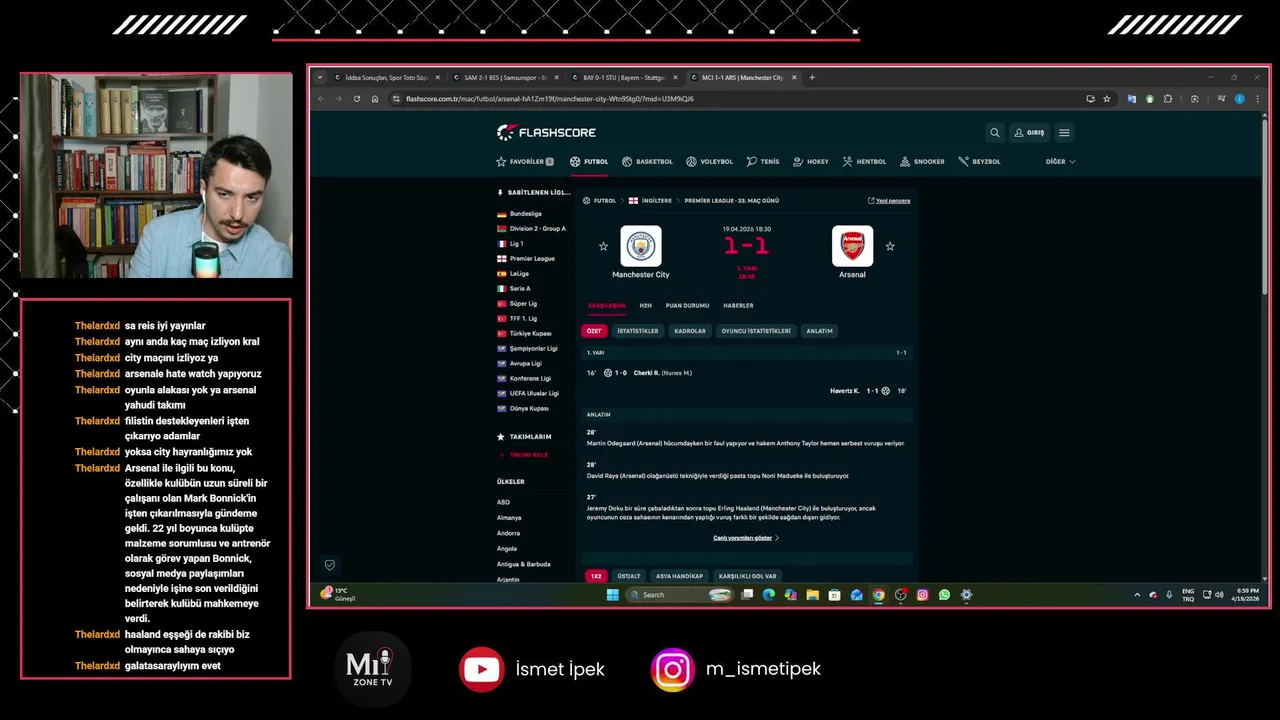Select the Karşılaşma tab

tap(606, 305)
